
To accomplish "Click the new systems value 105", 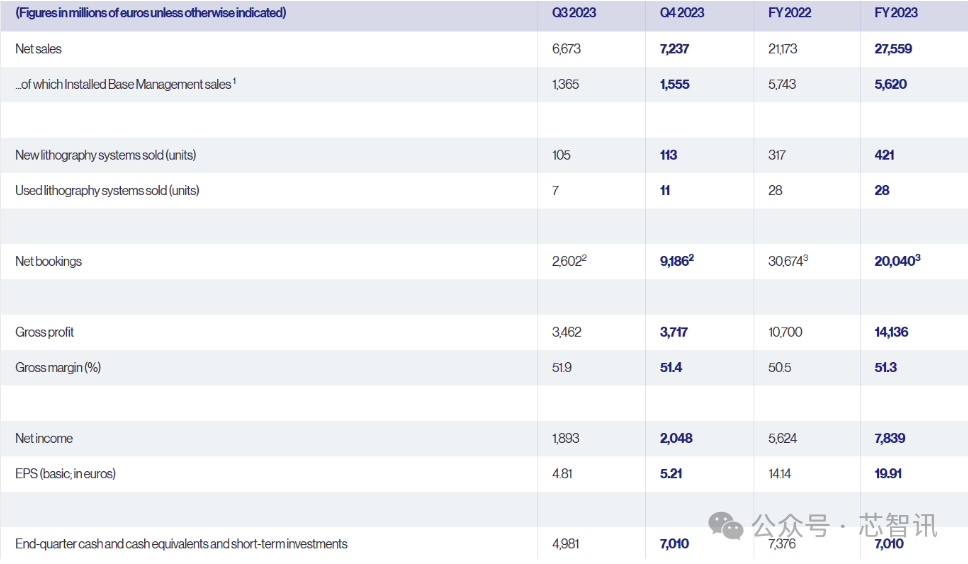I will [561, 155].
